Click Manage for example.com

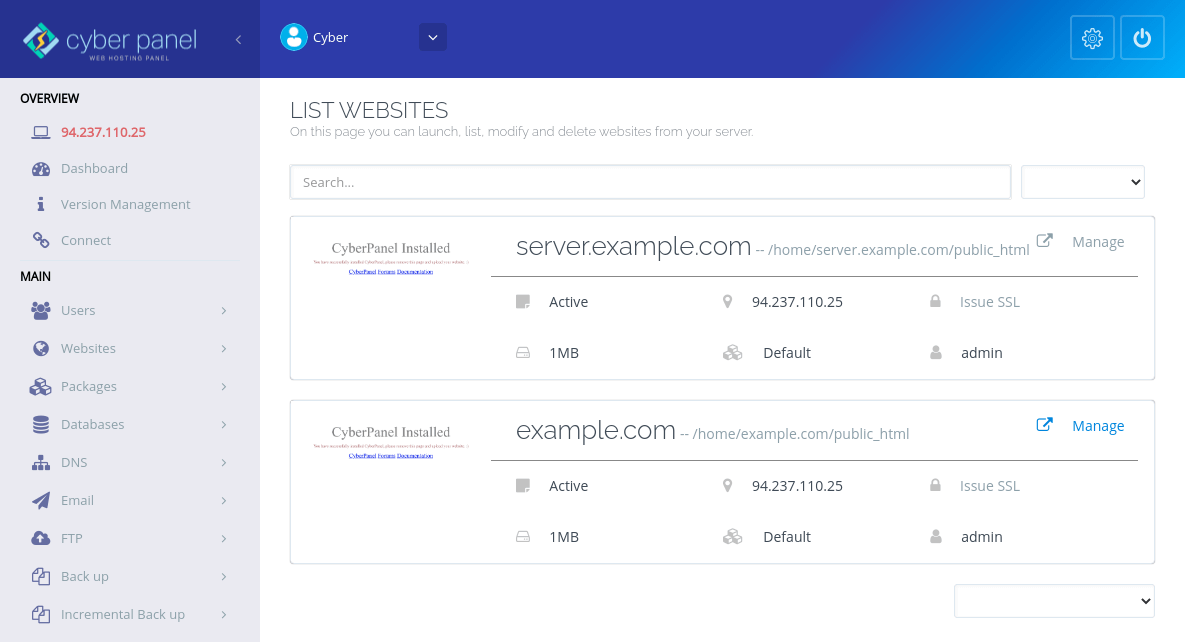point(1098,426)
